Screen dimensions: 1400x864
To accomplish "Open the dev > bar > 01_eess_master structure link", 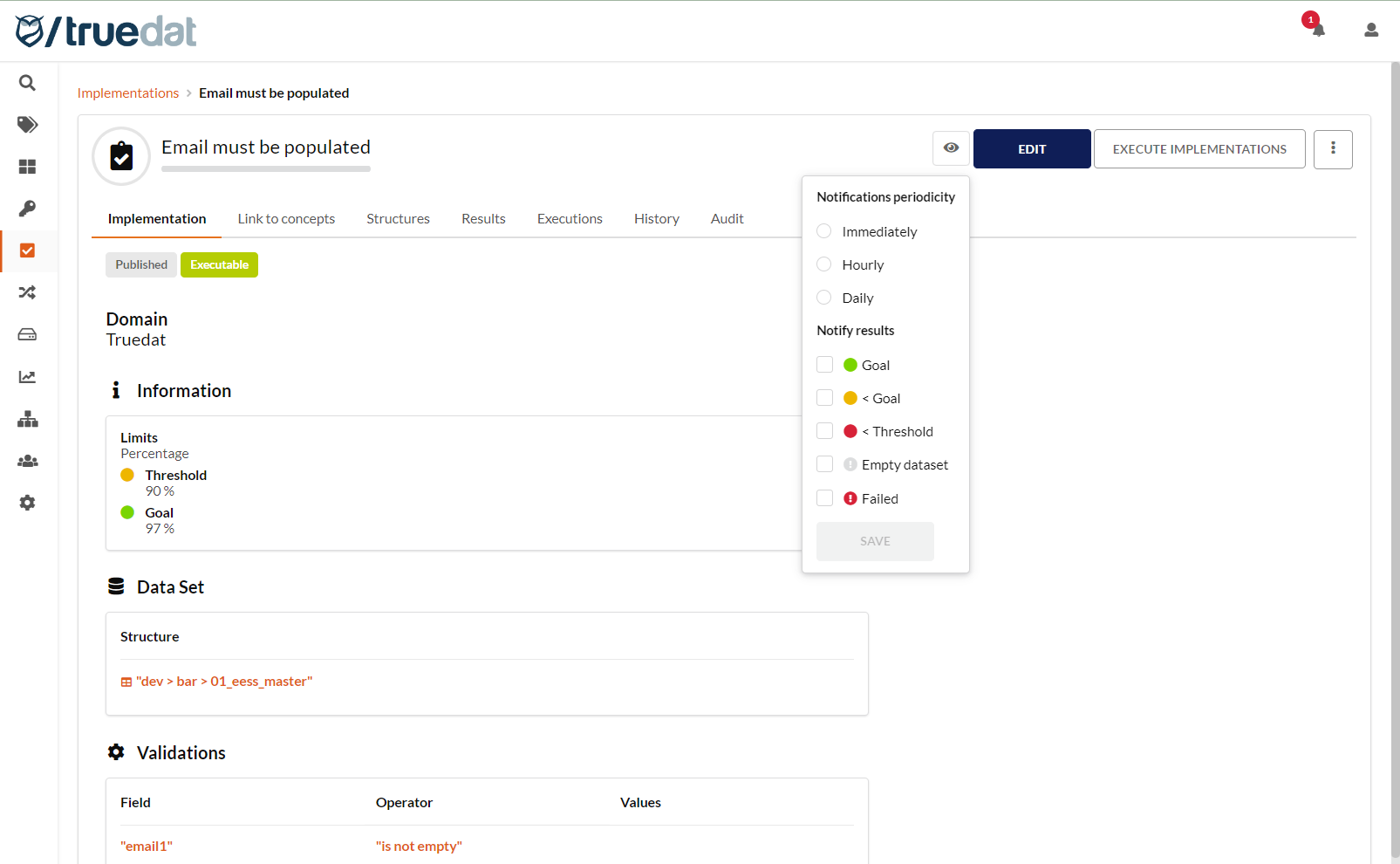I will [224, 681].
